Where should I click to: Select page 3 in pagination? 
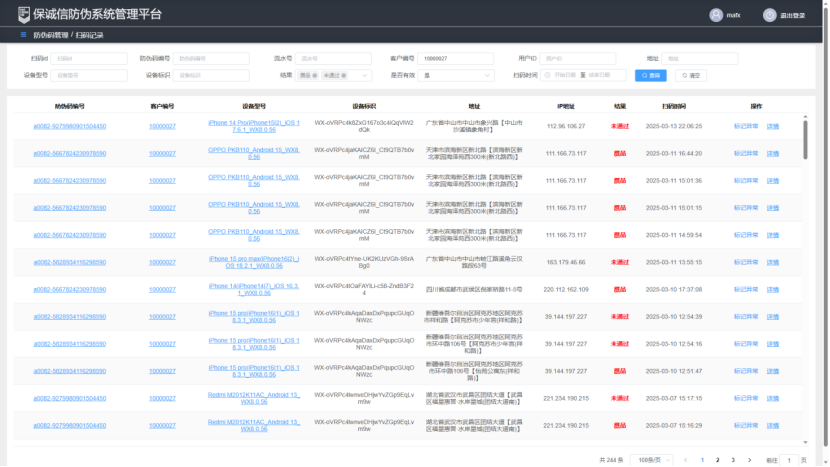[x=732, y=459]
